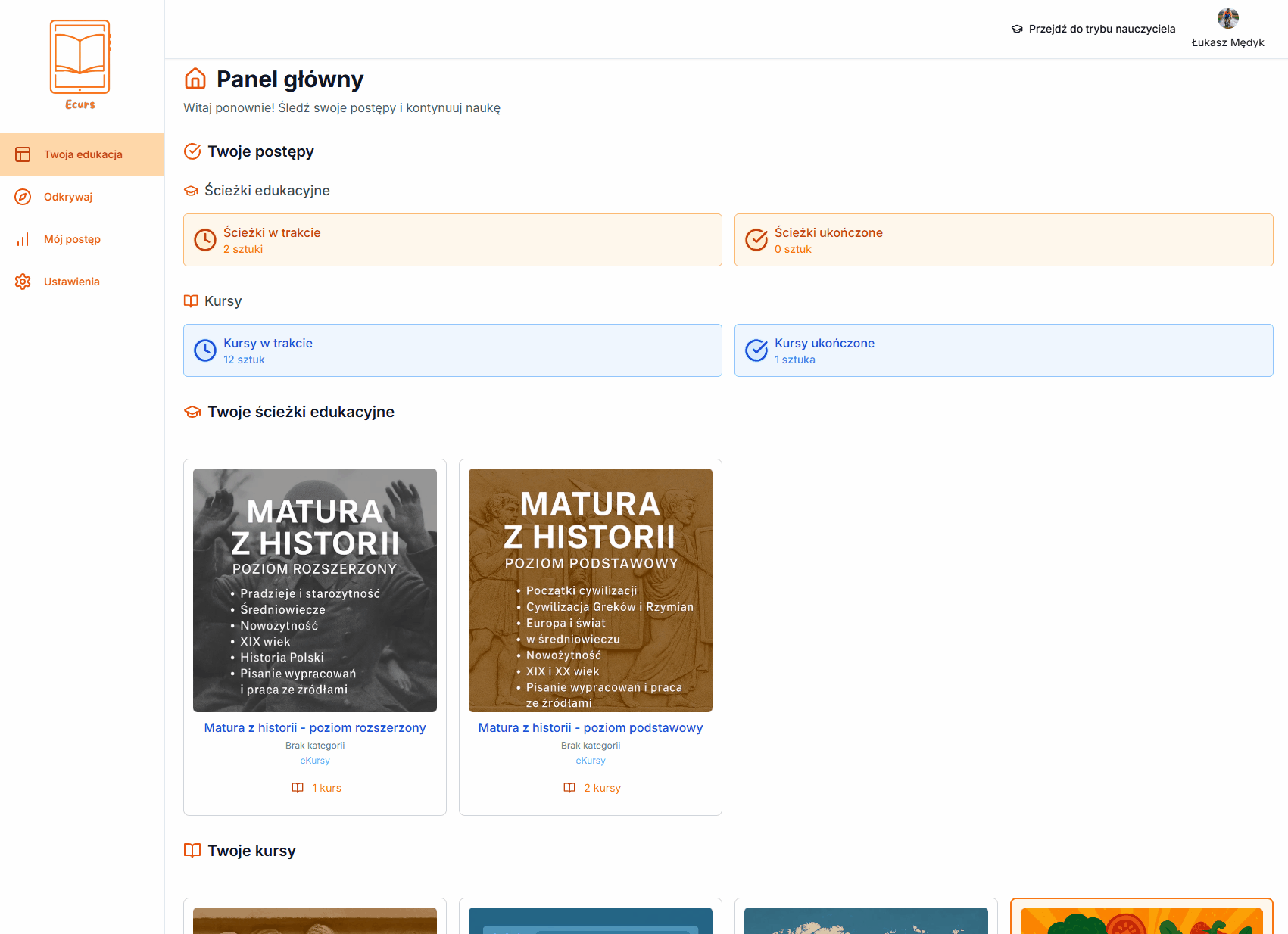Go to Odkrywaj section
1288x934 pixels.
(68, 197)
